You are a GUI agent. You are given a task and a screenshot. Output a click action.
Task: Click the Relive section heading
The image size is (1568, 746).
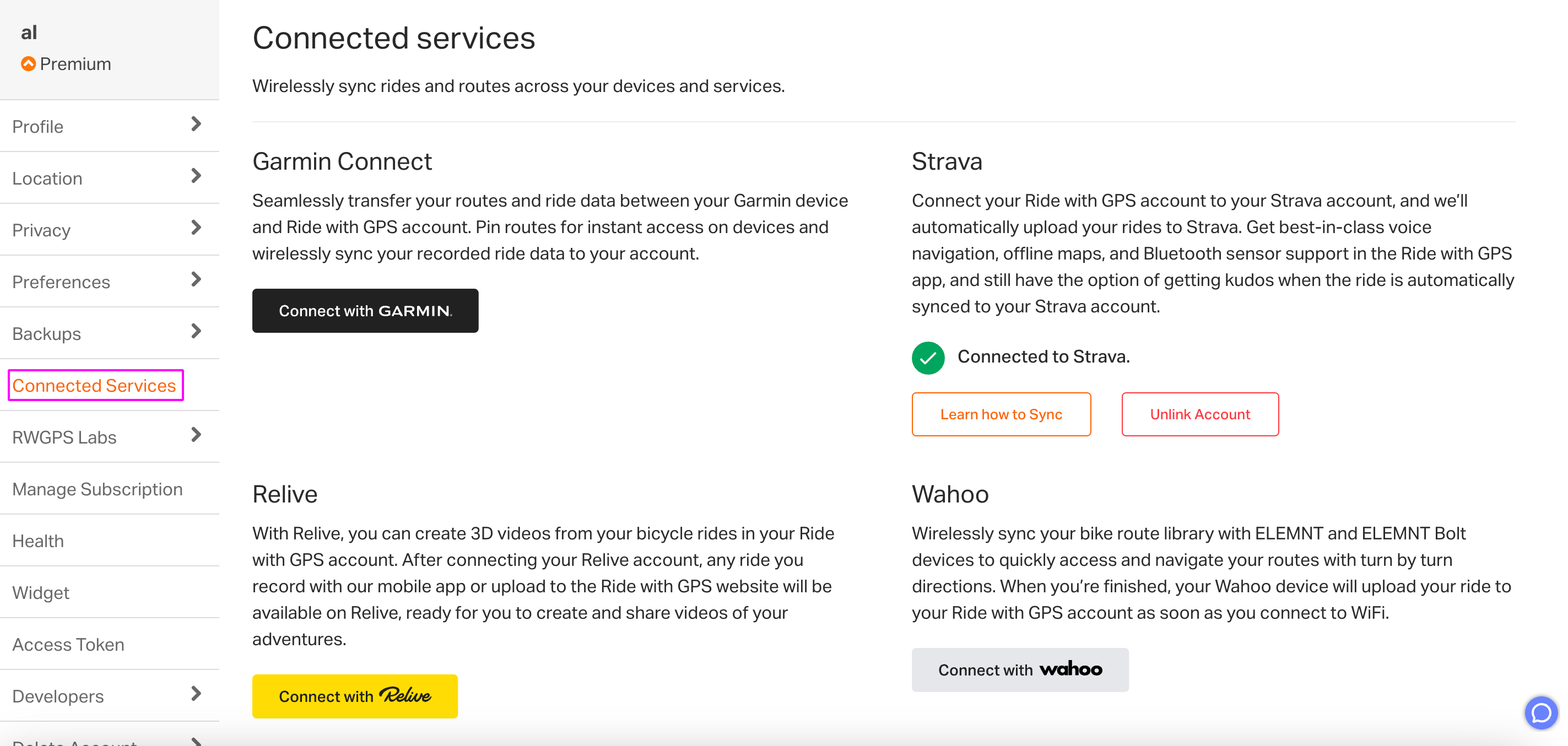(x=285, y=494)
